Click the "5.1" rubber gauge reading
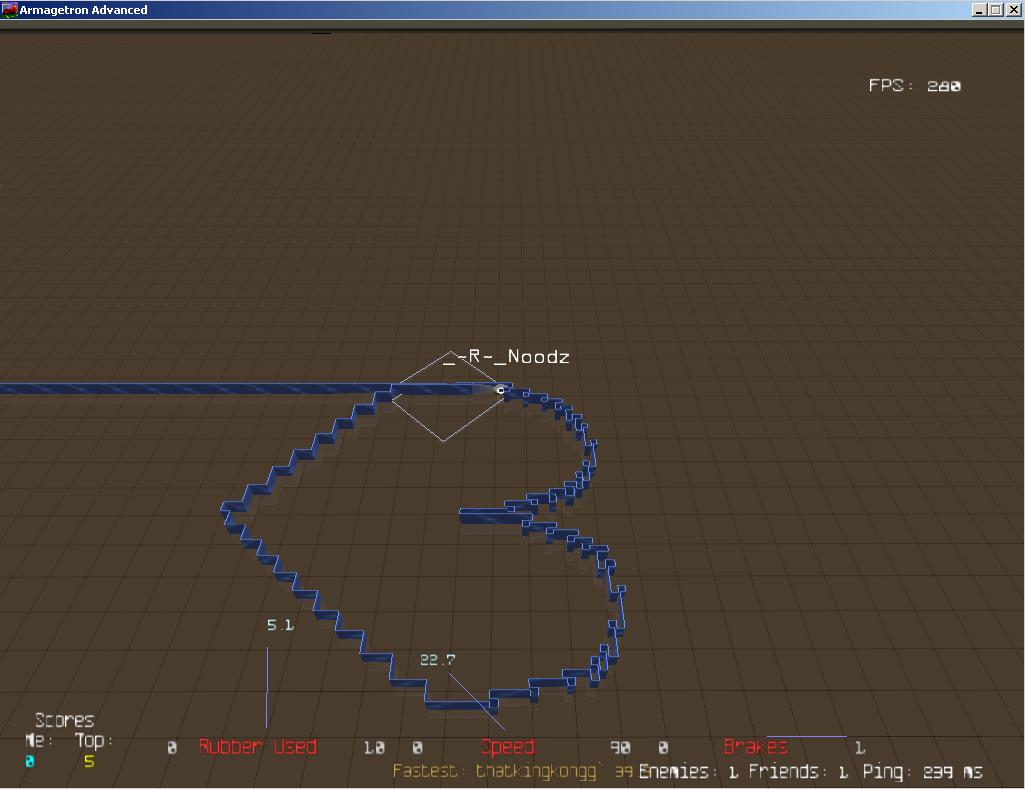This screenshot has height=789, width=1025. [x=280, y=625]
